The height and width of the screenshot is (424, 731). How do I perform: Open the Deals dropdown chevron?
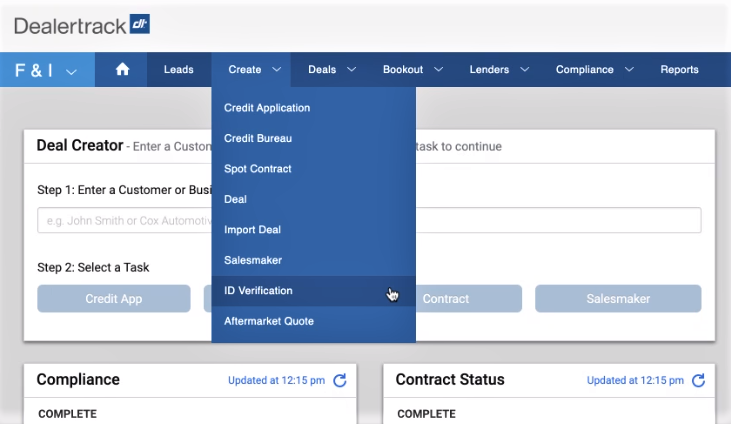coord(352,70)
